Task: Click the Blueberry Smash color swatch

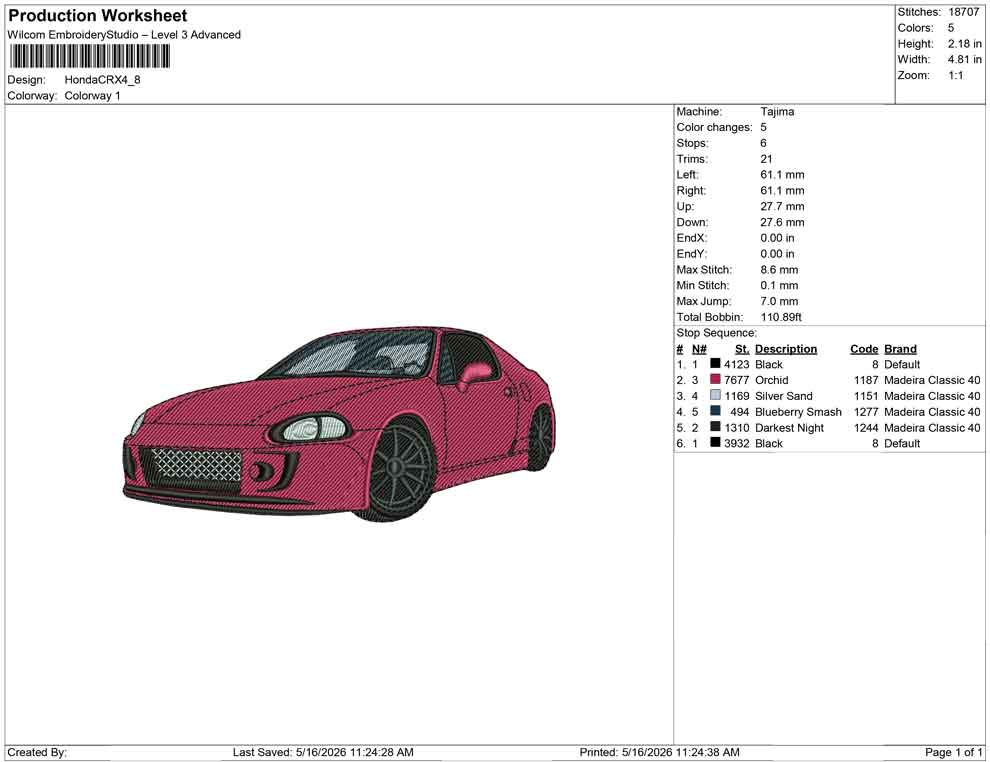Action: click(715, 411)
